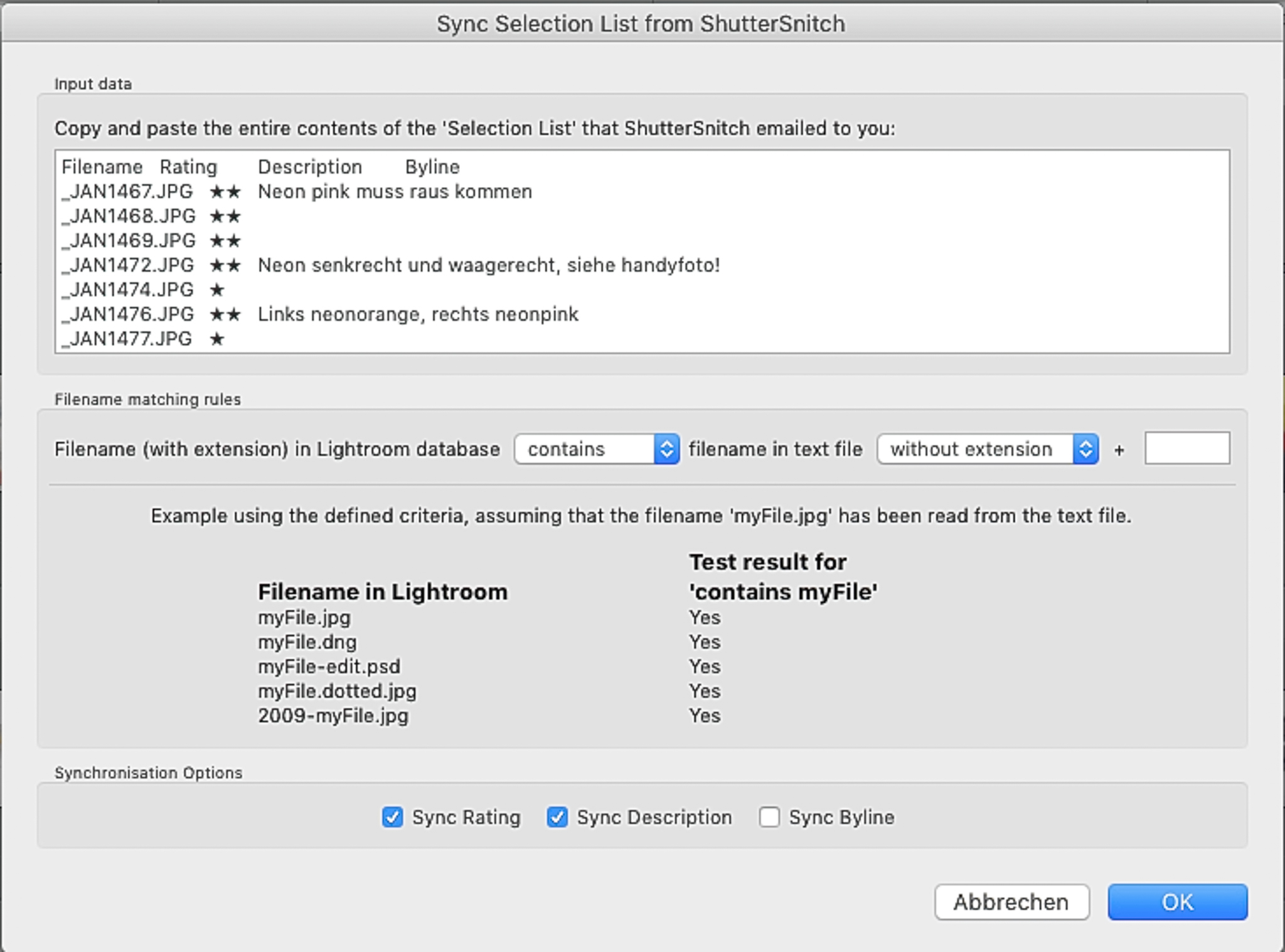This screenshot has height=952, width=1285.
Task: Click the suffix field after the plus sign
Action: pyautogui.click(x=1188, y=449)
